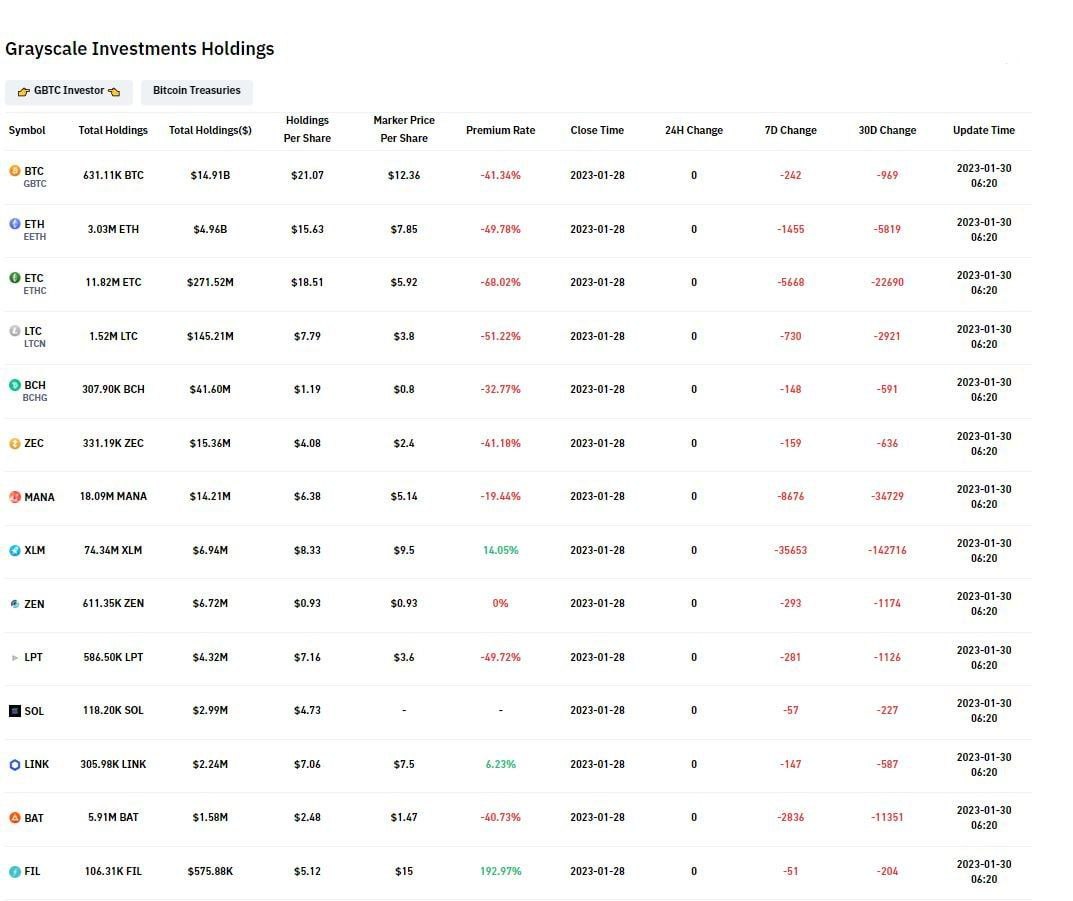Click the Update Time column header
The width and height of the screenshot is (1073, 901).
click(984, 130)
